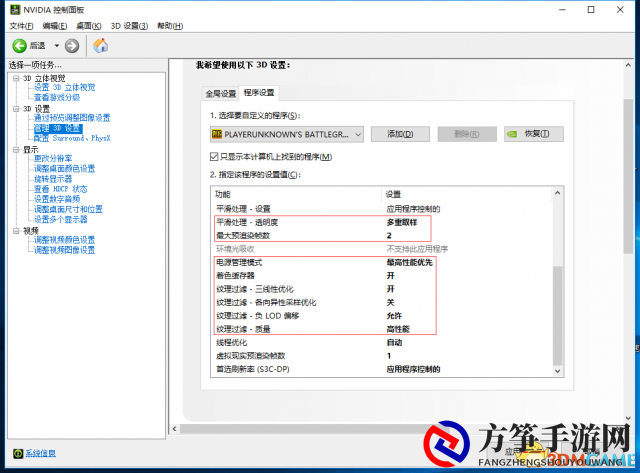Select 纹理过滤 - 质量 row
This screenshot has width=640, height=473.
tap(382, 329)
